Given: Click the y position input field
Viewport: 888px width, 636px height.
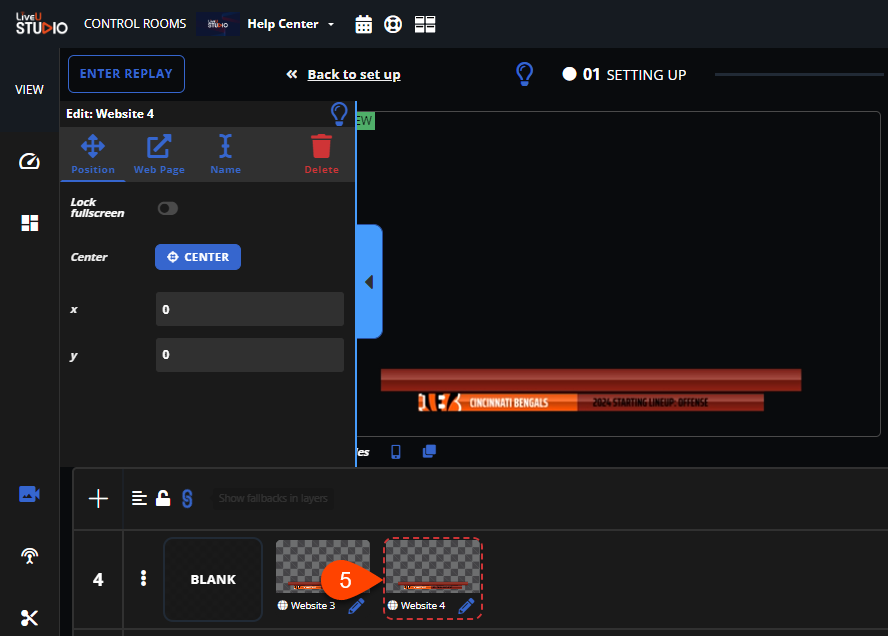Looking at the screenshot, I should [250, 355].
